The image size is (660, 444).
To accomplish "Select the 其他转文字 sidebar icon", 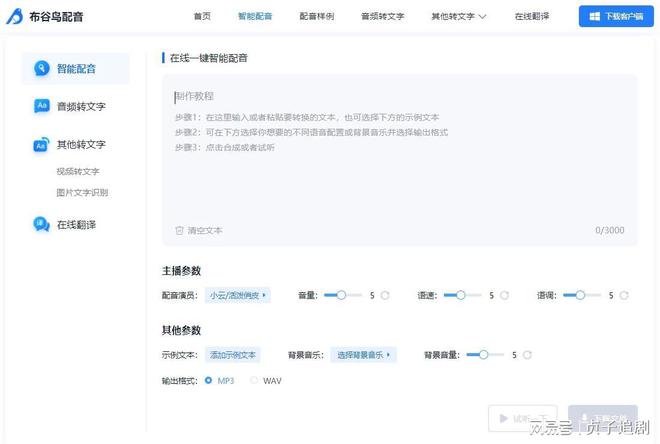I will coord(42,145).
